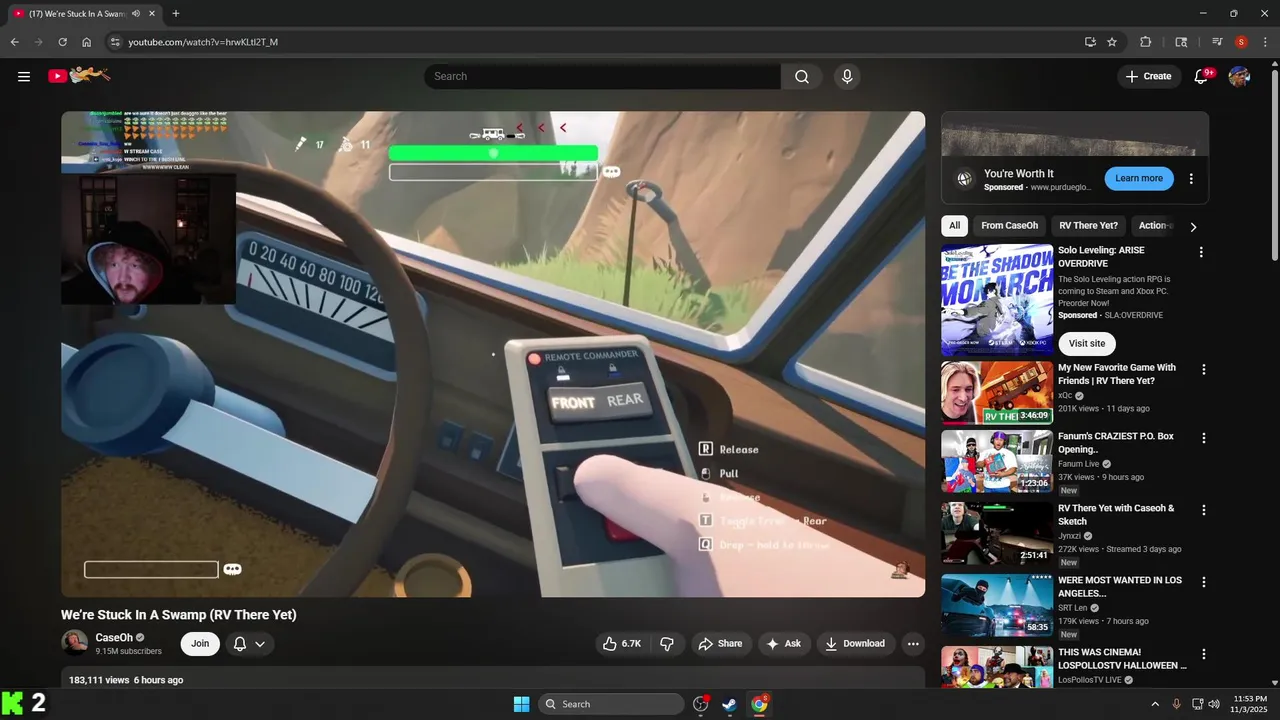Open options for the Purdue sponsored ad
This screenshot has width=1280, height=720.
point(1191,179)
